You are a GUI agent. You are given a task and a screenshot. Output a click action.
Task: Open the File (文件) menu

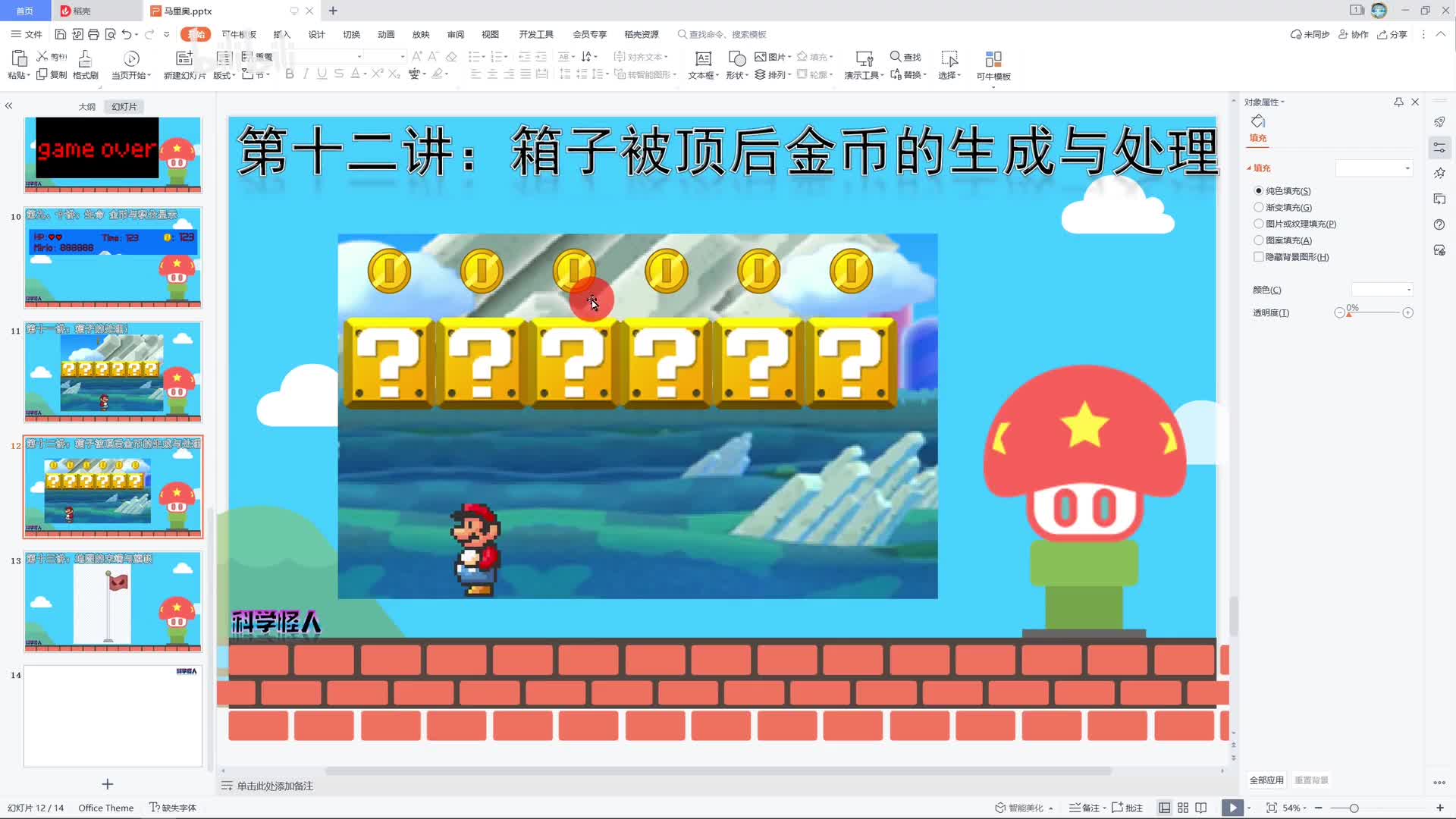(x=27, y=34)
